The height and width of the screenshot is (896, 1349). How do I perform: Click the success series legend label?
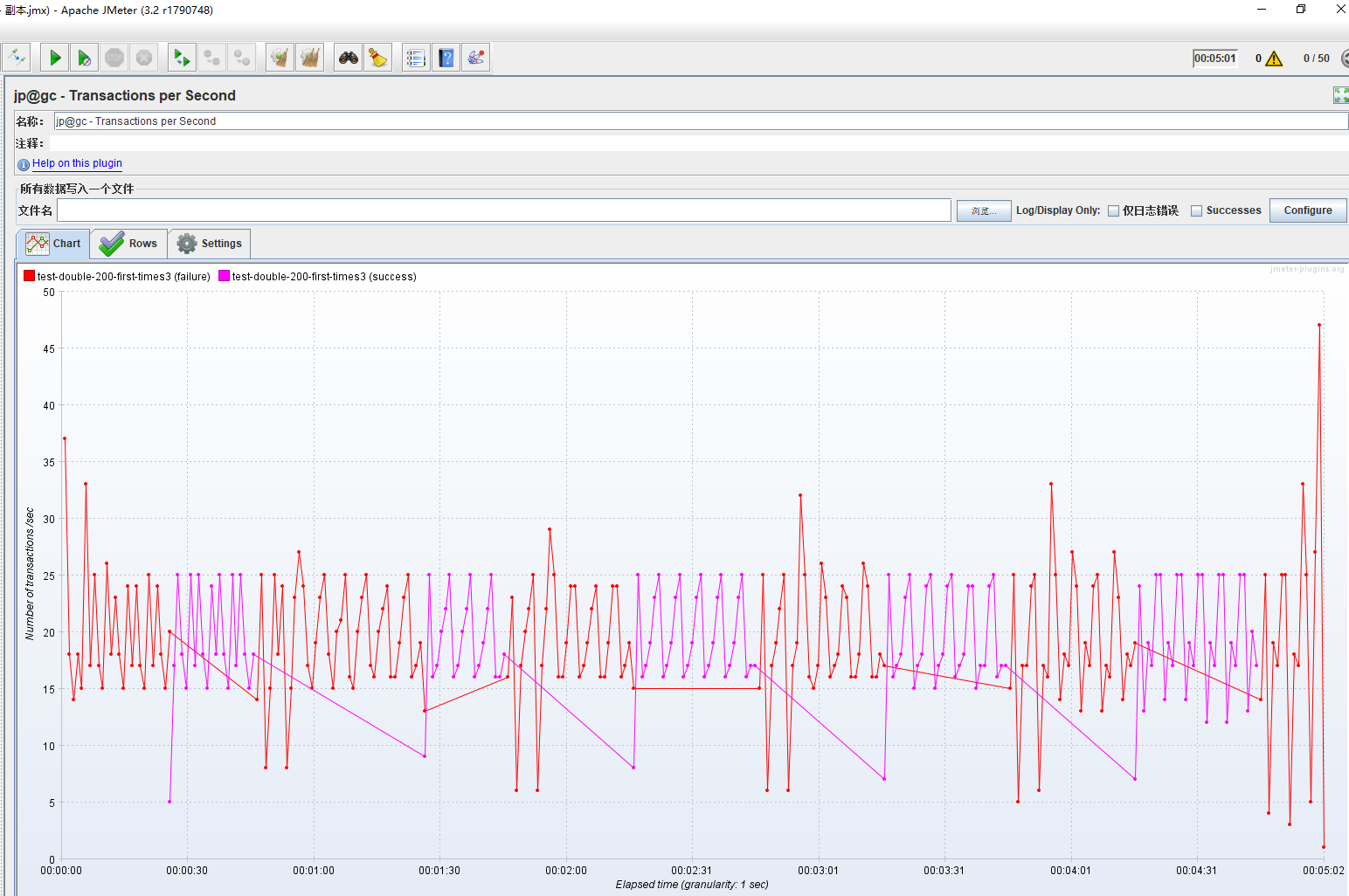pos(324,277)
